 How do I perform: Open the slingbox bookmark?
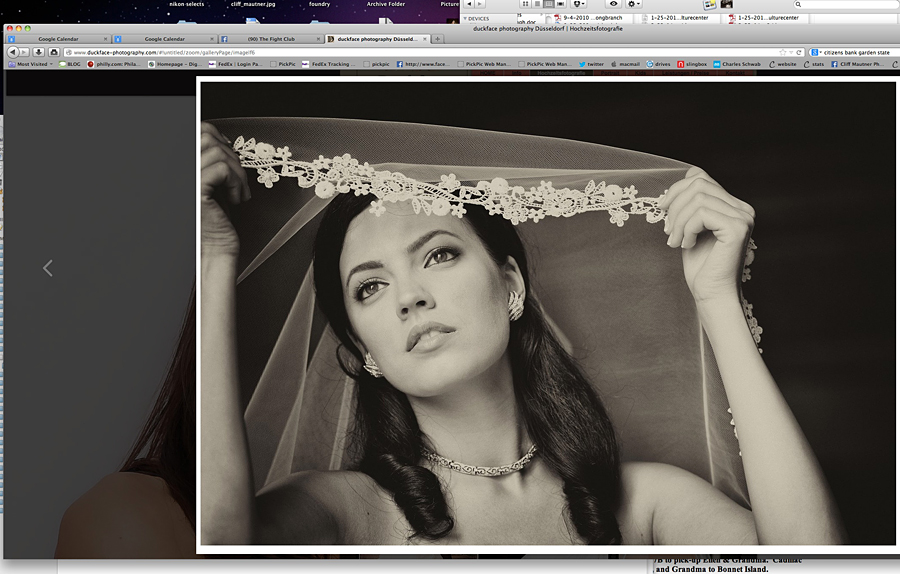tap(692, 64)
